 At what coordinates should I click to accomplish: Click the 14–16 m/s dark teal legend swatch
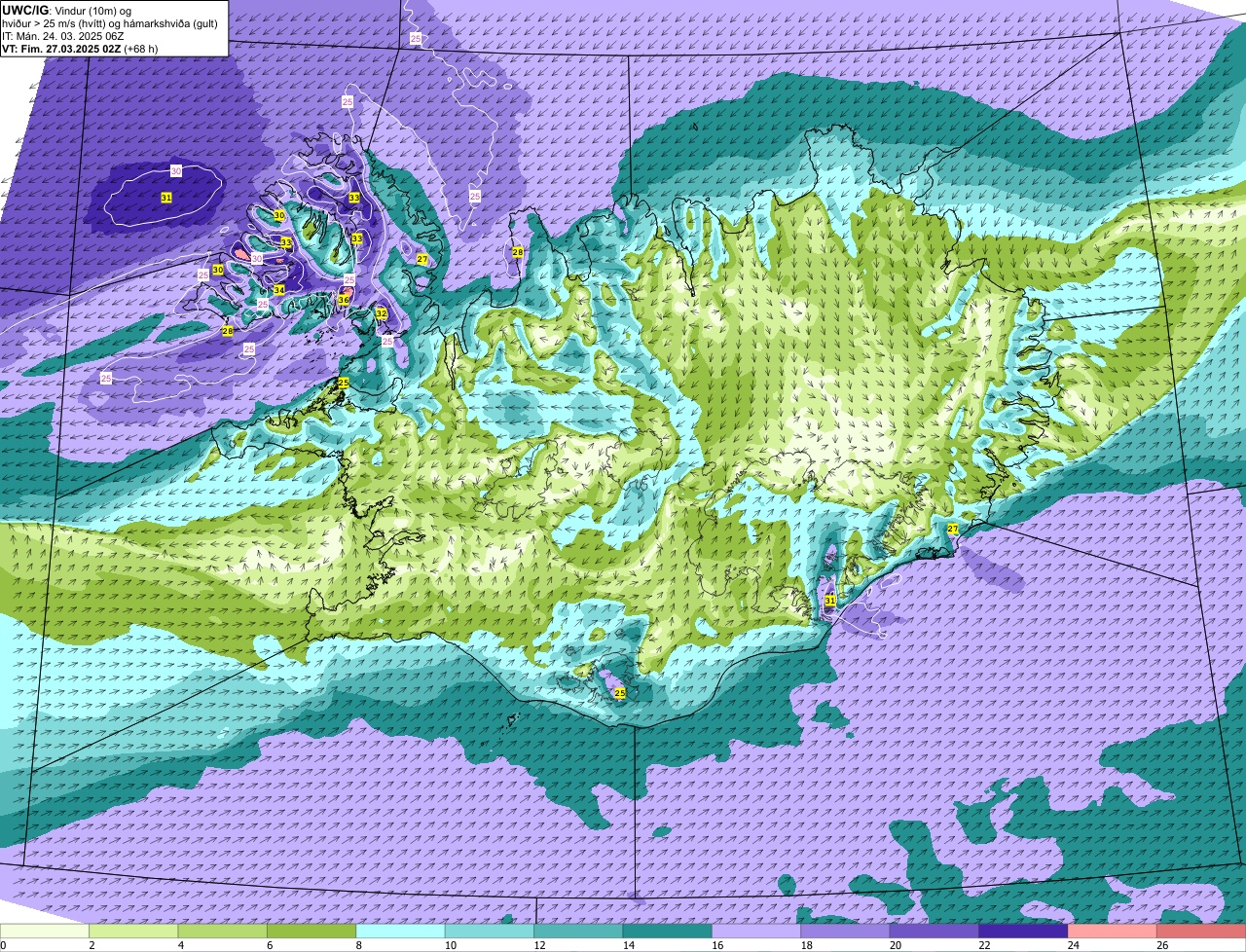(668, 931)
